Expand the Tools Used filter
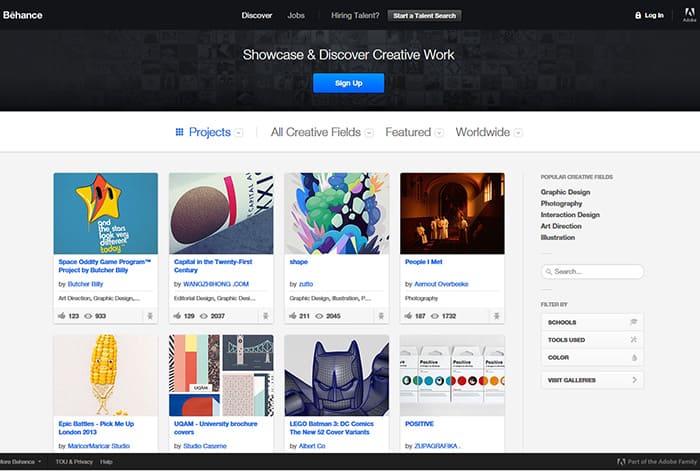700x471 pixels. [x=592, y=340]
